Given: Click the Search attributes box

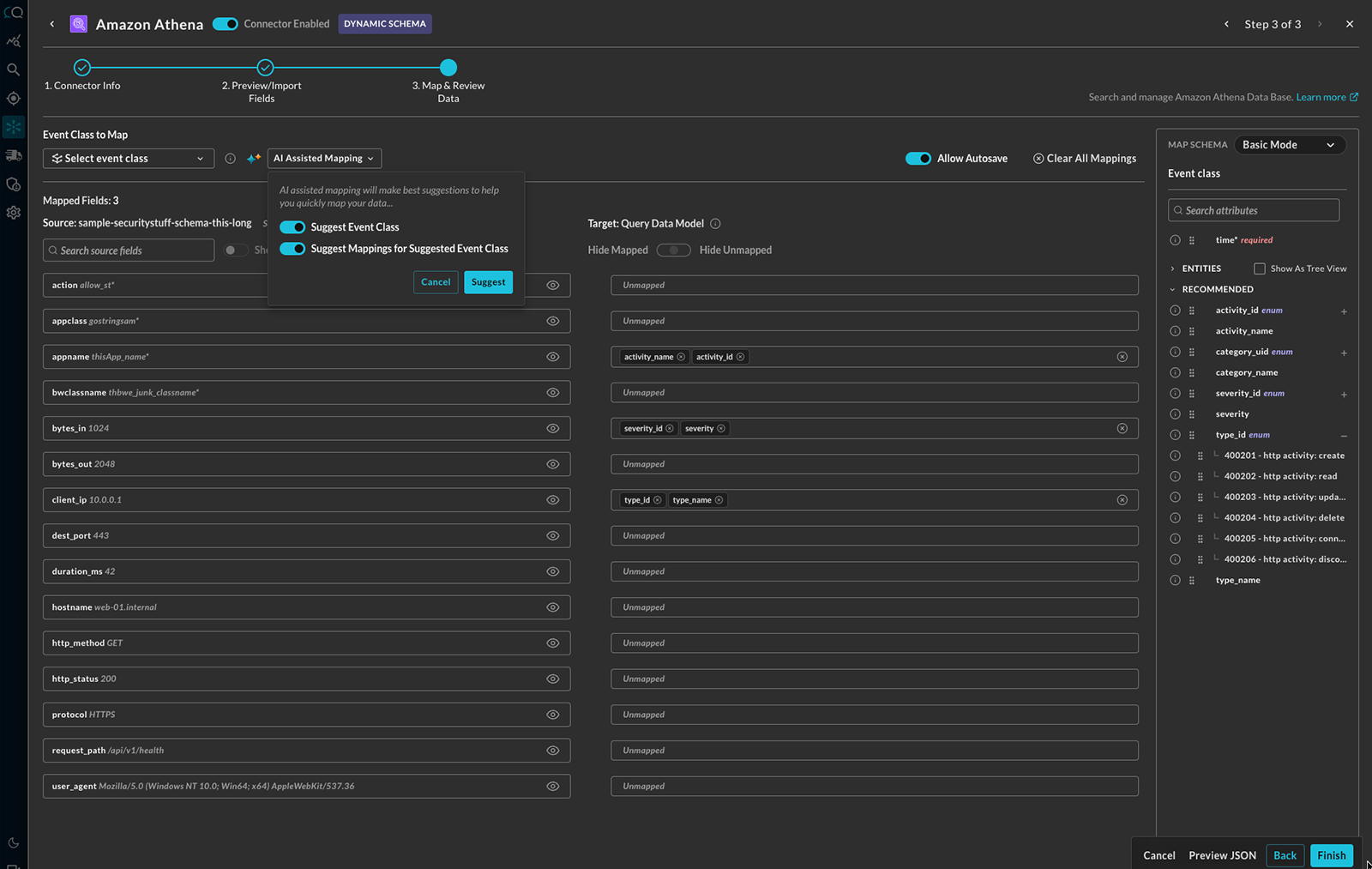Looking at the screenshot, I should tap(1254, 210).
